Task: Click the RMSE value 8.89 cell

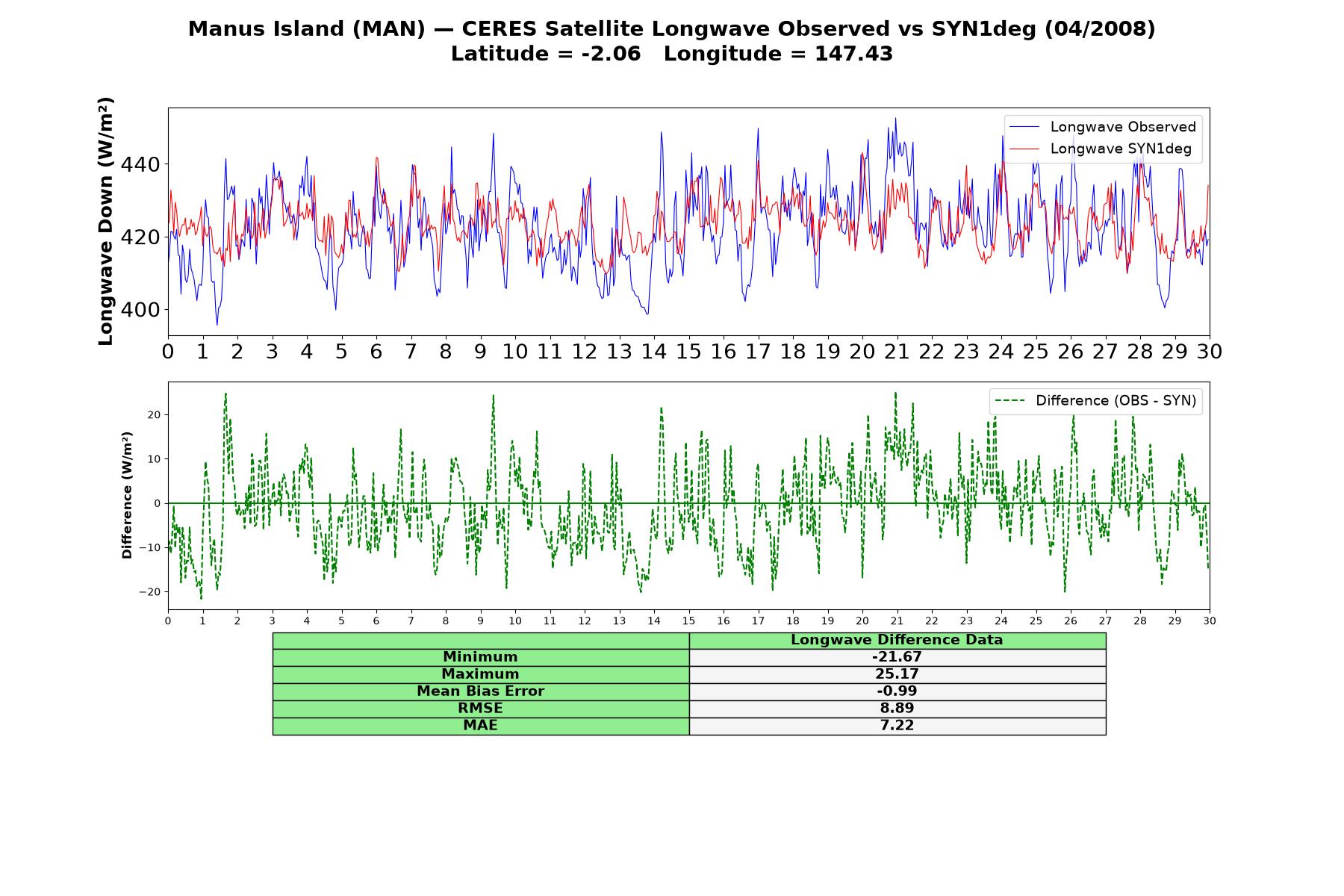Action: point(897,709)
